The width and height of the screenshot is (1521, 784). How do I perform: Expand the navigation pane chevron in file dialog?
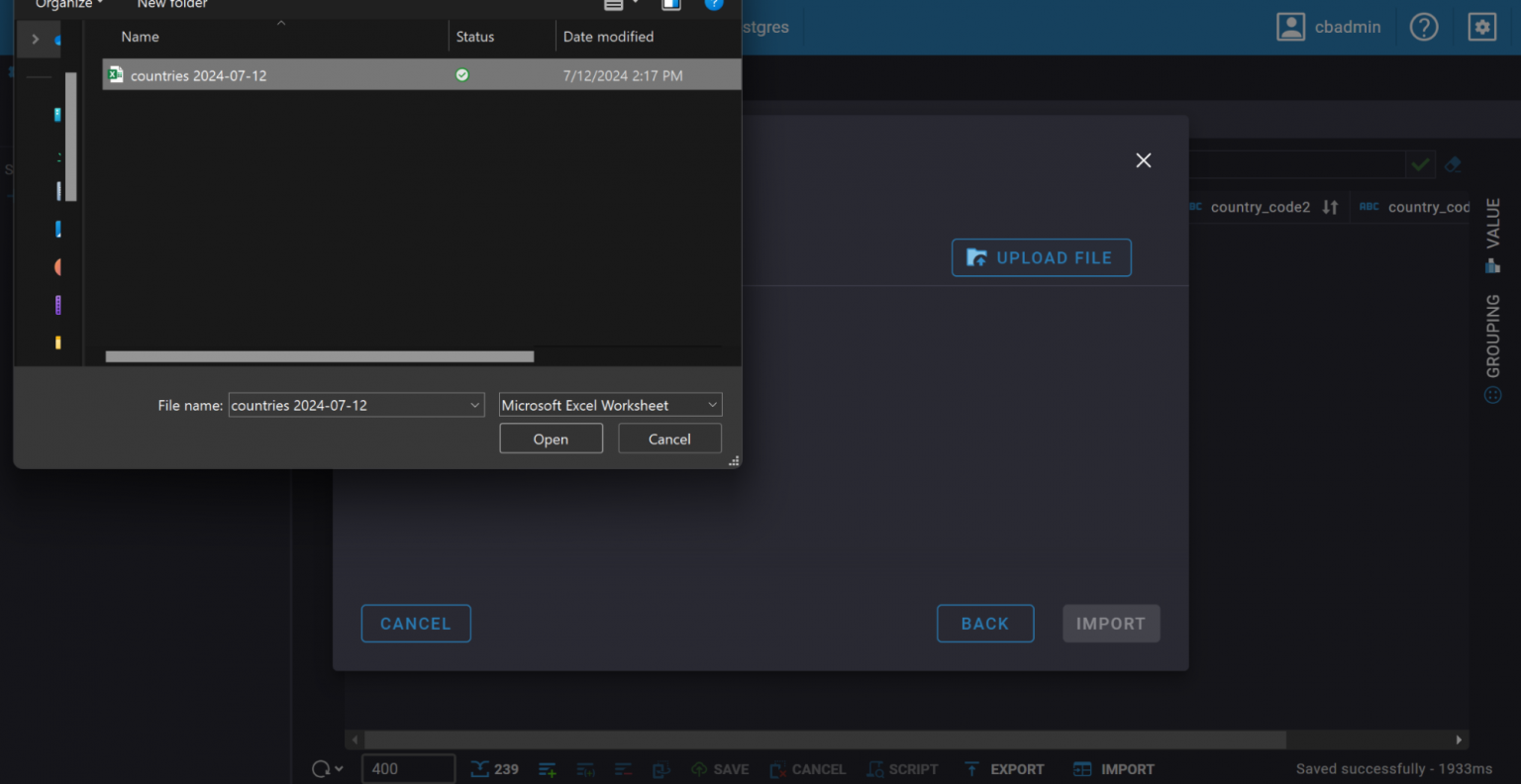point(36,40)
